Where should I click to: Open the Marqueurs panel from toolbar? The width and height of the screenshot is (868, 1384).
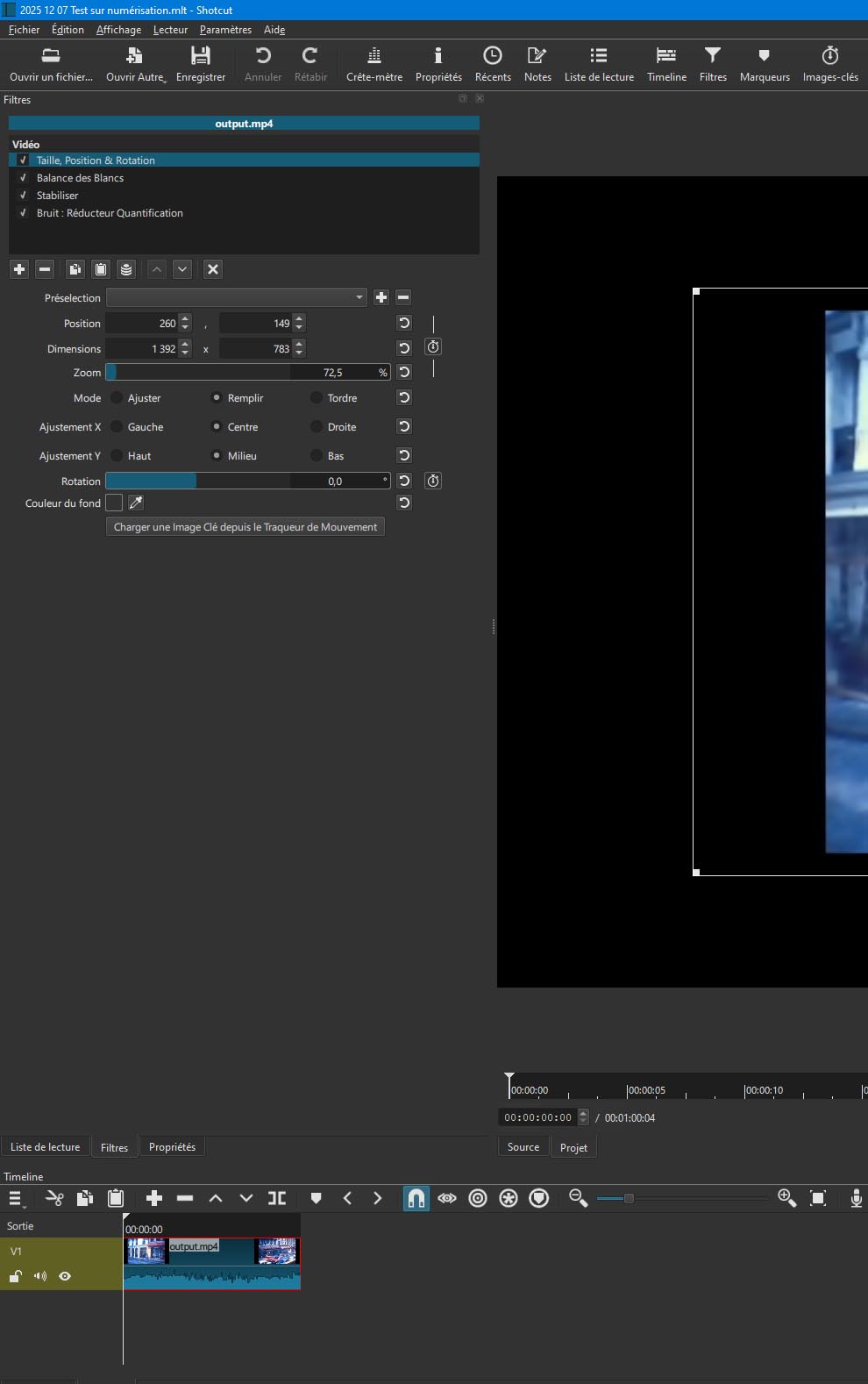(x=764, y=65)
